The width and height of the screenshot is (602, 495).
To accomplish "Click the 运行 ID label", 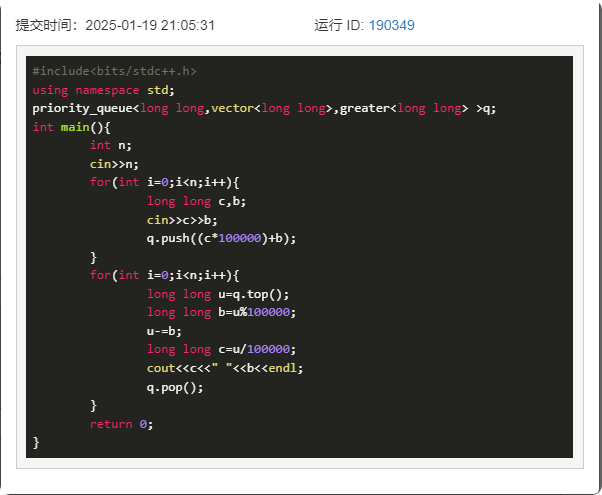I will (x=337, y=25).
